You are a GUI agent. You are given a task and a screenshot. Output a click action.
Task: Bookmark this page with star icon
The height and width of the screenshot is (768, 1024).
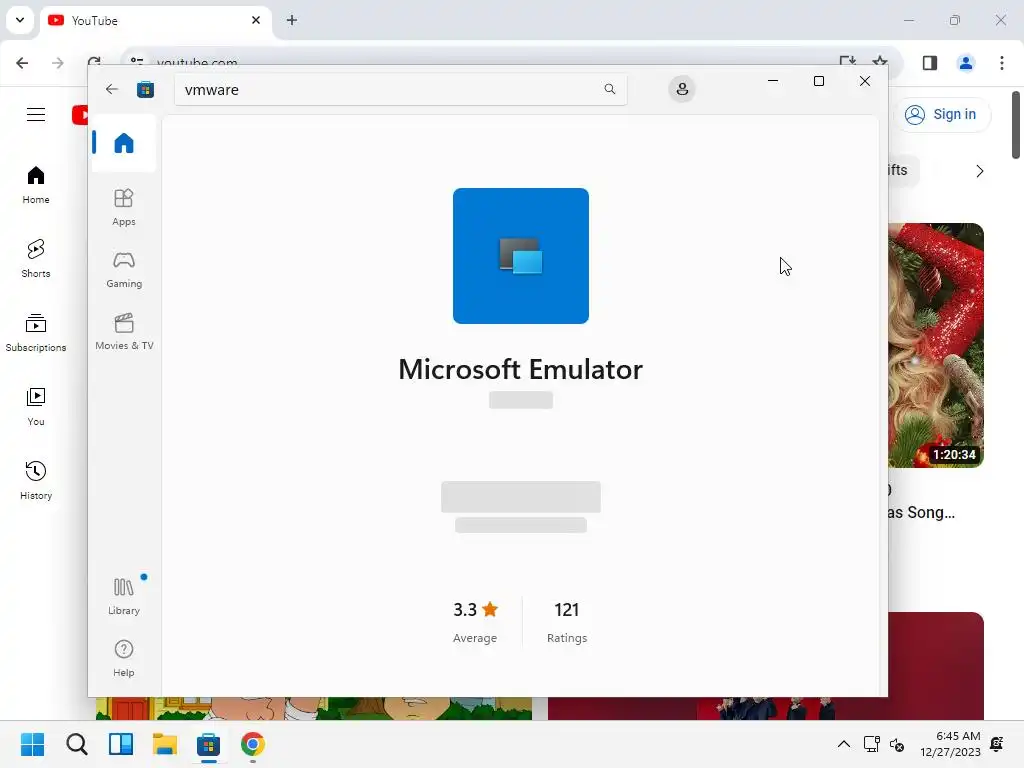[x=880, y=61]
